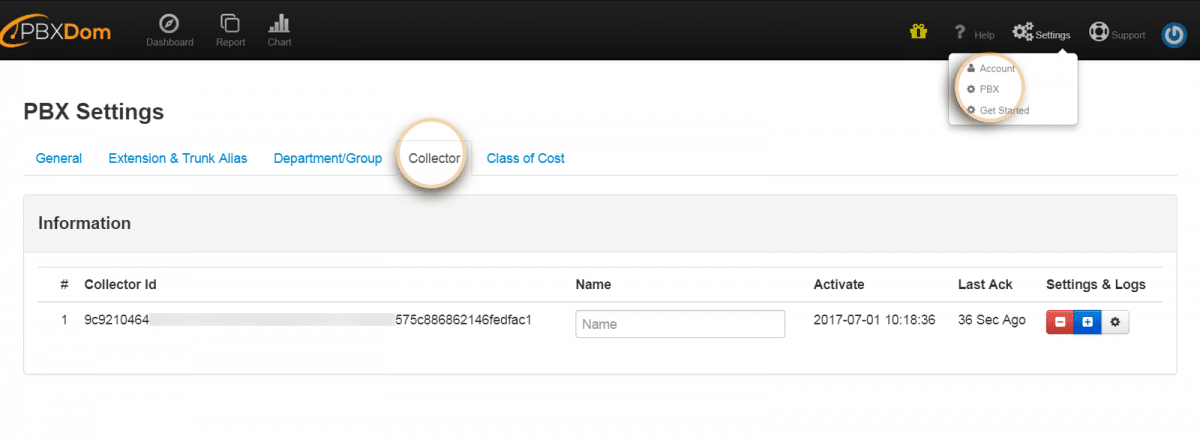Viewport: 1200px width, 443px height.
Task: Click the power logout icon
Action: click(x=1173, y=34)
